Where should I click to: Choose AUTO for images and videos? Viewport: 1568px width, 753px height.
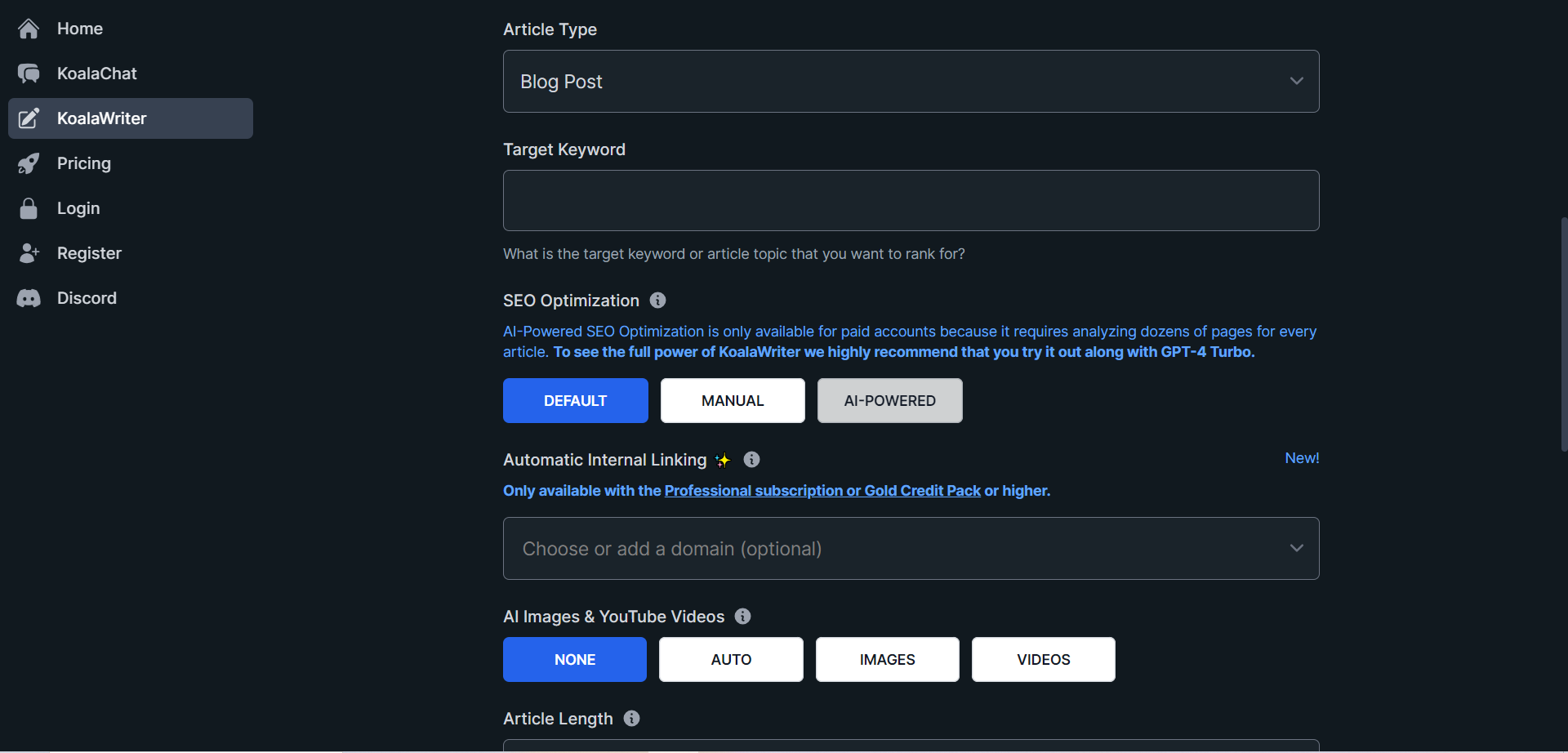[731, 659]
